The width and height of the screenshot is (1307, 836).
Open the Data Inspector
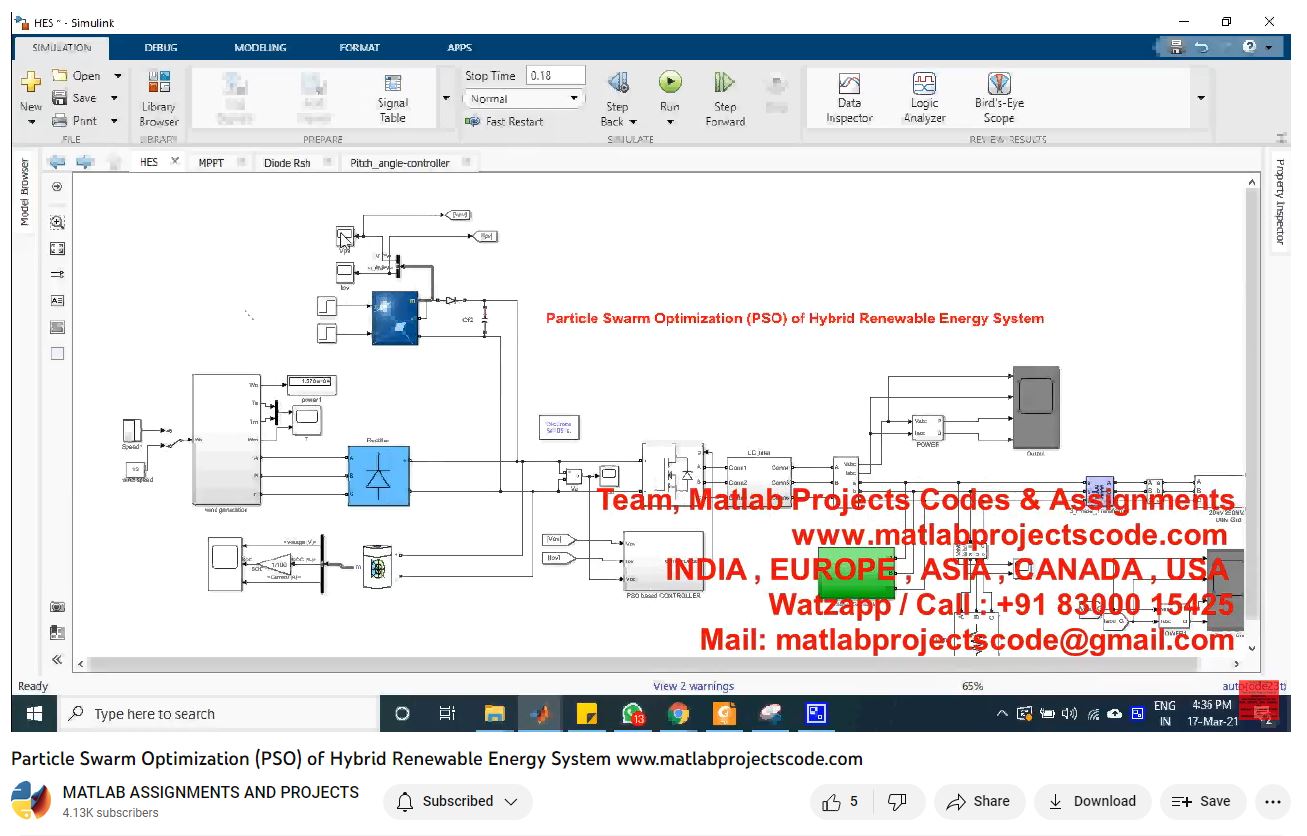point(849,98)
